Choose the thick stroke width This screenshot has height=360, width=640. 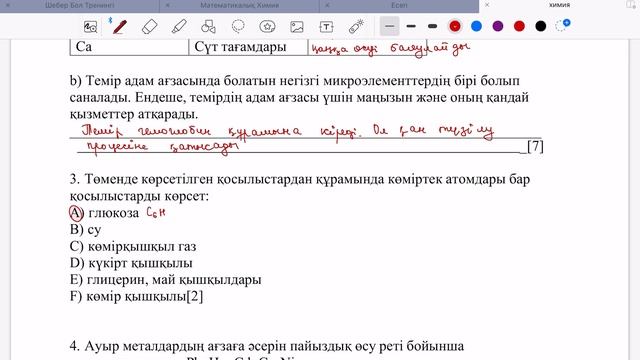tap(432, 27)
